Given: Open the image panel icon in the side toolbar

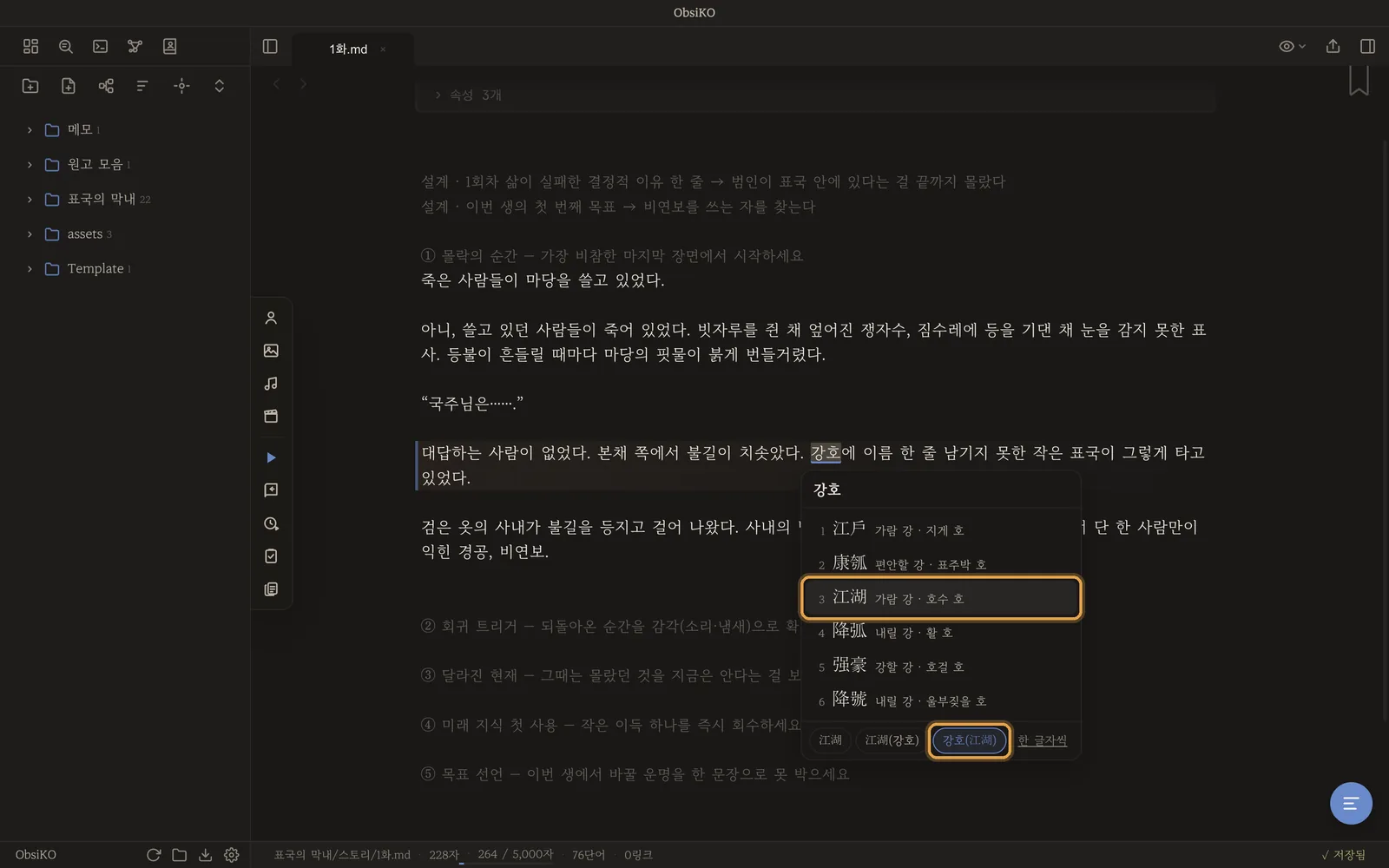Looking at the screenshot, I should pos(271,351).
